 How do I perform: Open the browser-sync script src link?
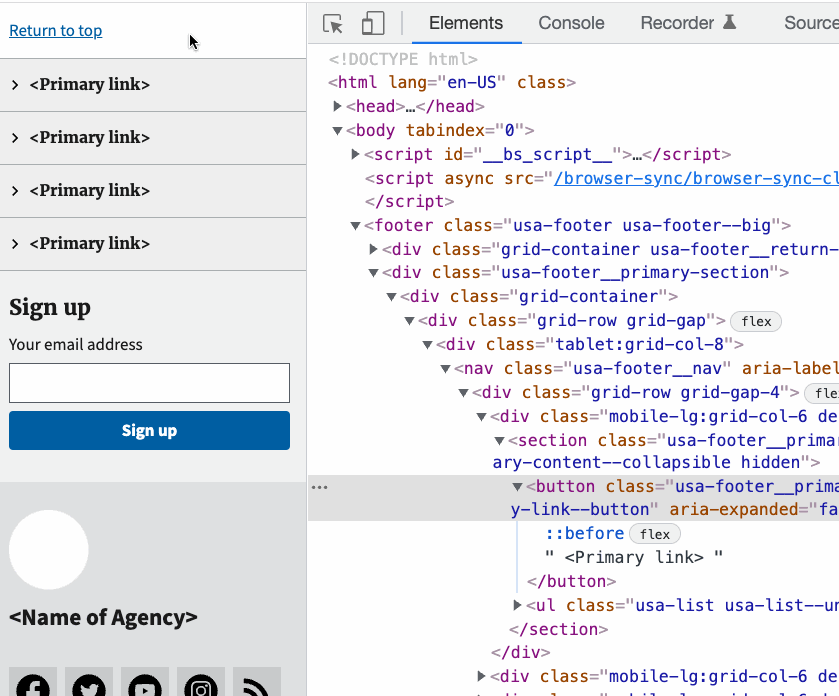[696, 178]
